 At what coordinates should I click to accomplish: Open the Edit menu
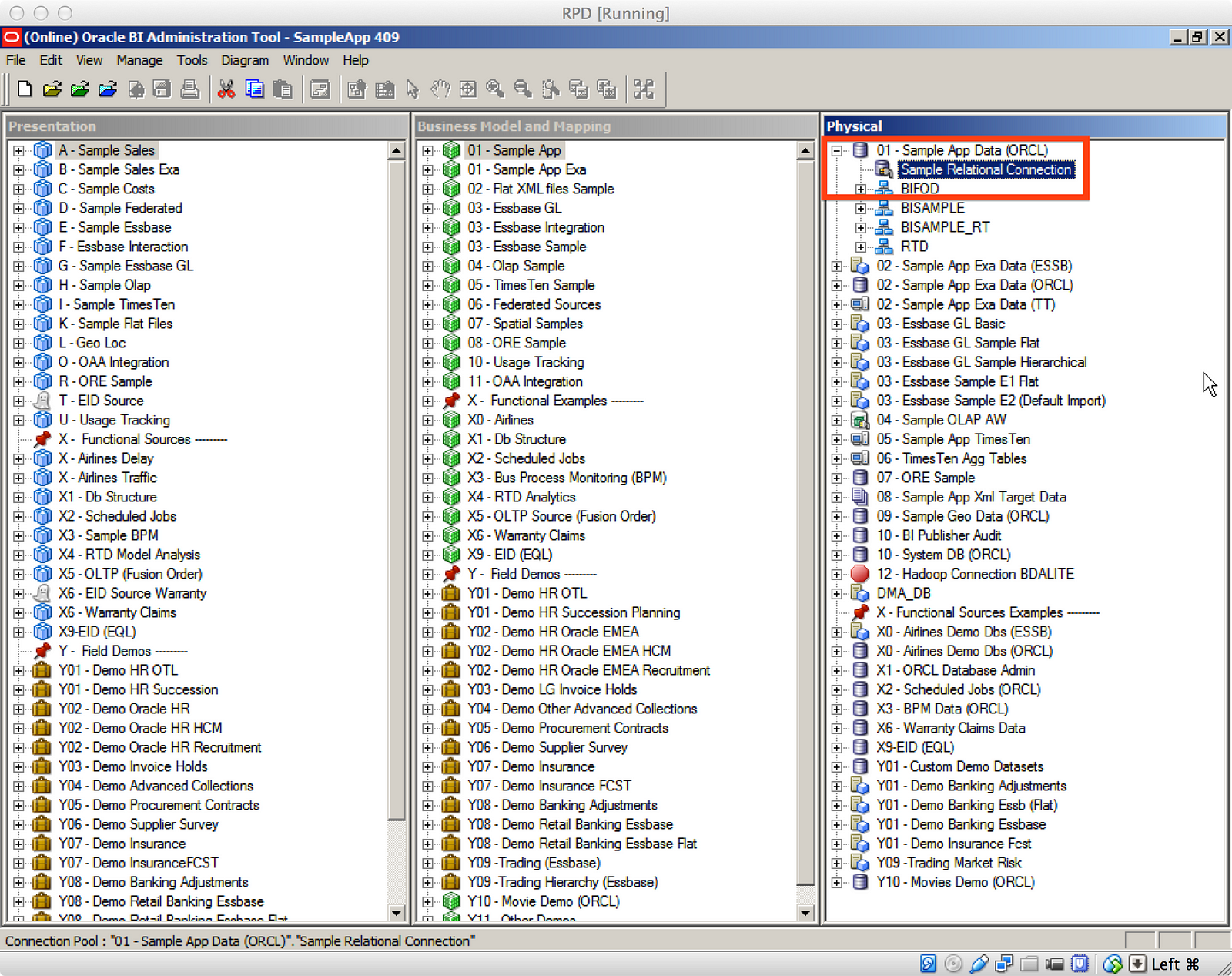[x=51, y=60]
